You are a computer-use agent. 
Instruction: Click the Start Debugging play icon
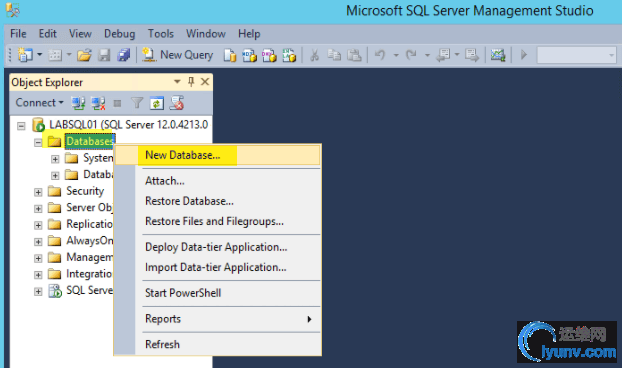point(524,55)
